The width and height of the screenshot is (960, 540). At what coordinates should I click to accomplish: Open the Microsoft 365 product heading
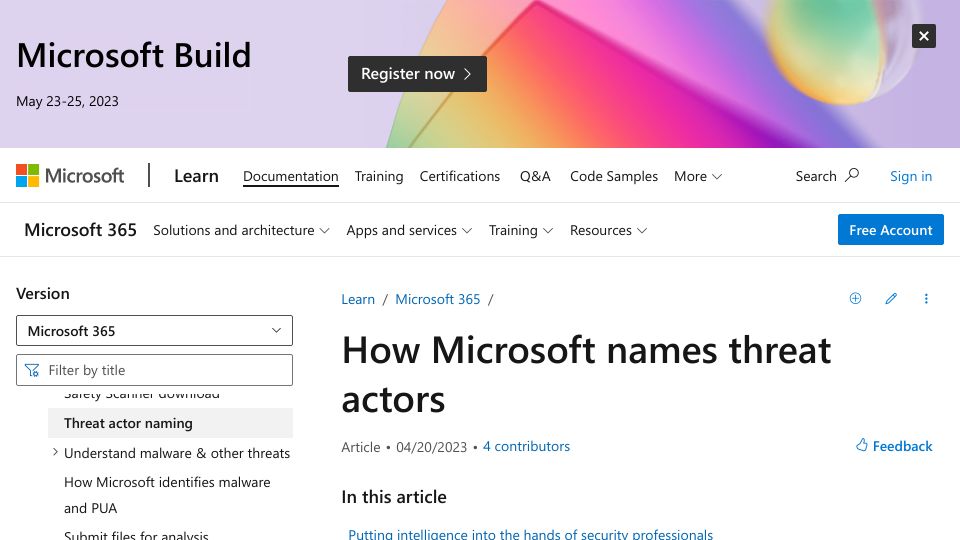(80, 230)
